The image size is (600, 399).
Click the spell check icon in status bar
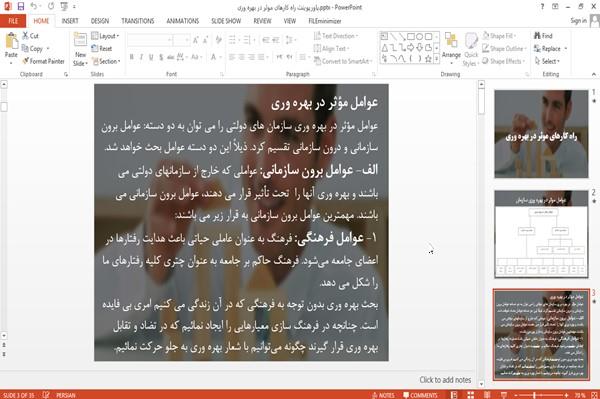pos(46,395)
